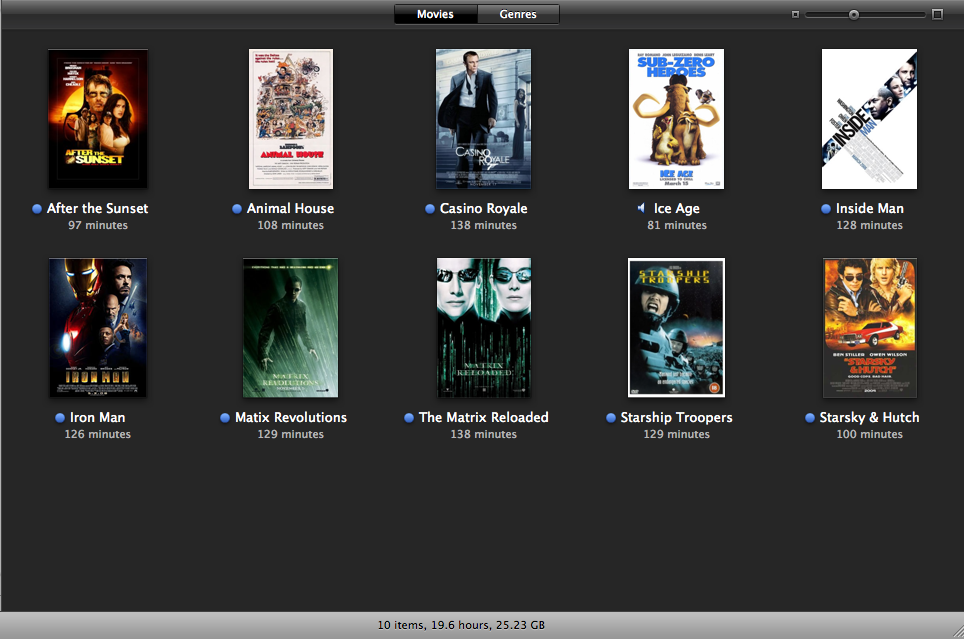Select the Inside Man poster

[869, 119]
